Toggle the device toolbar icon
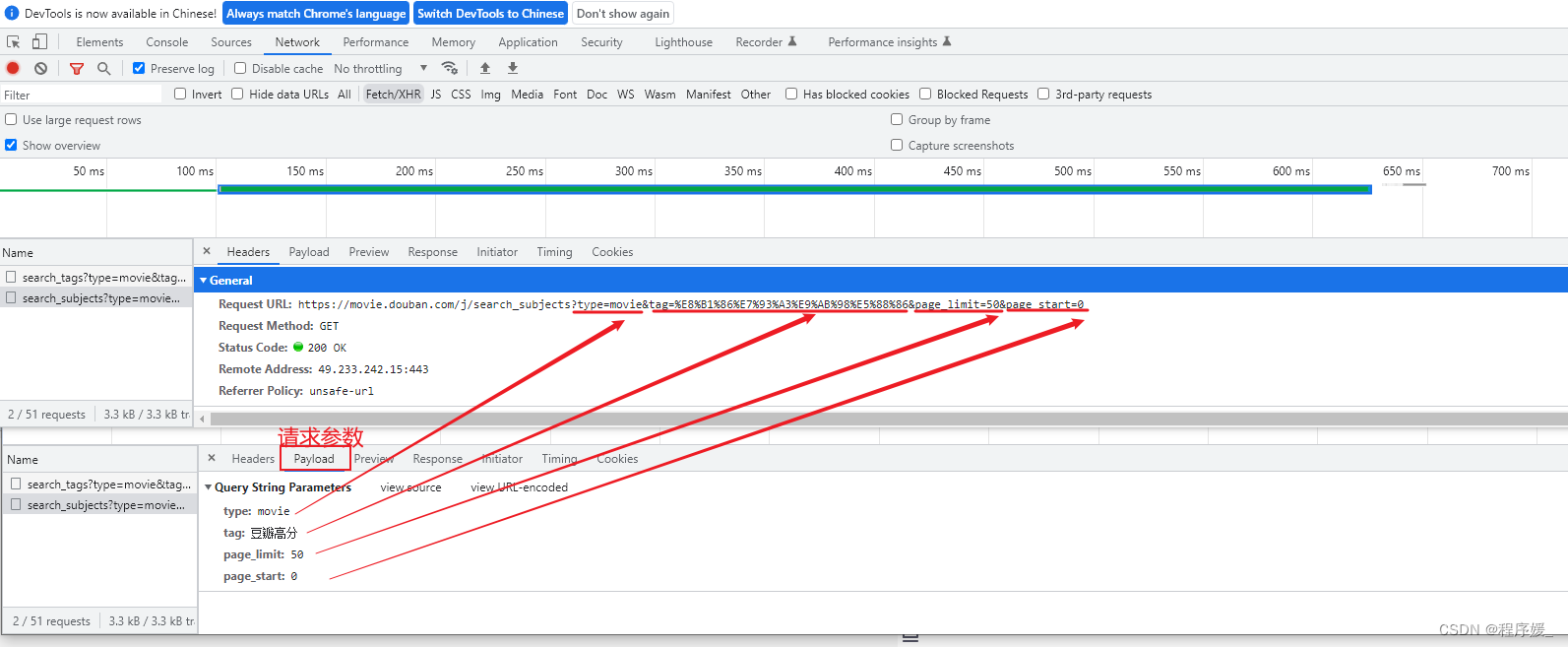This screenshot has height=647, width=1568. [x=39, y=41]
